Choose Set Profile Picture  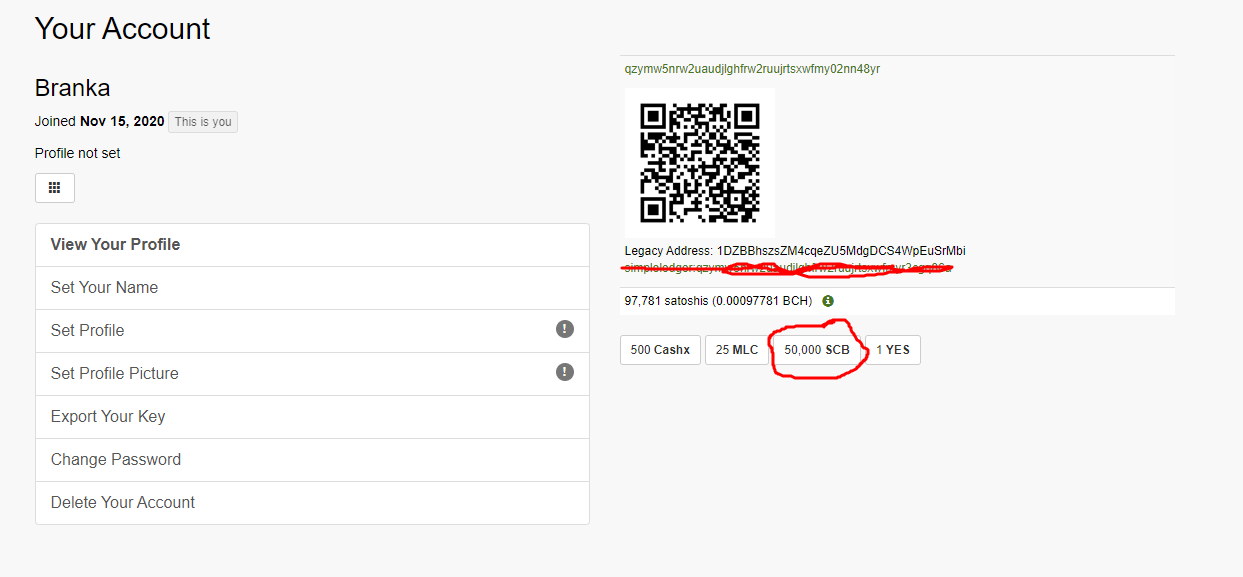[x=312, y=374]
